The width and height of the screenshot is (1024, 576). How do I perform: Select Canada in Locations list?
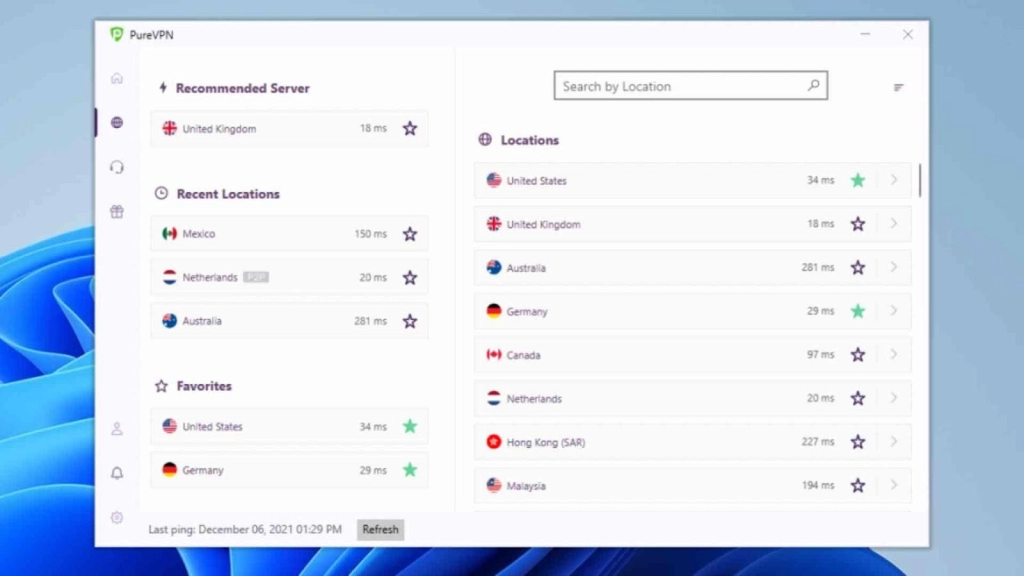coord(692,355)
